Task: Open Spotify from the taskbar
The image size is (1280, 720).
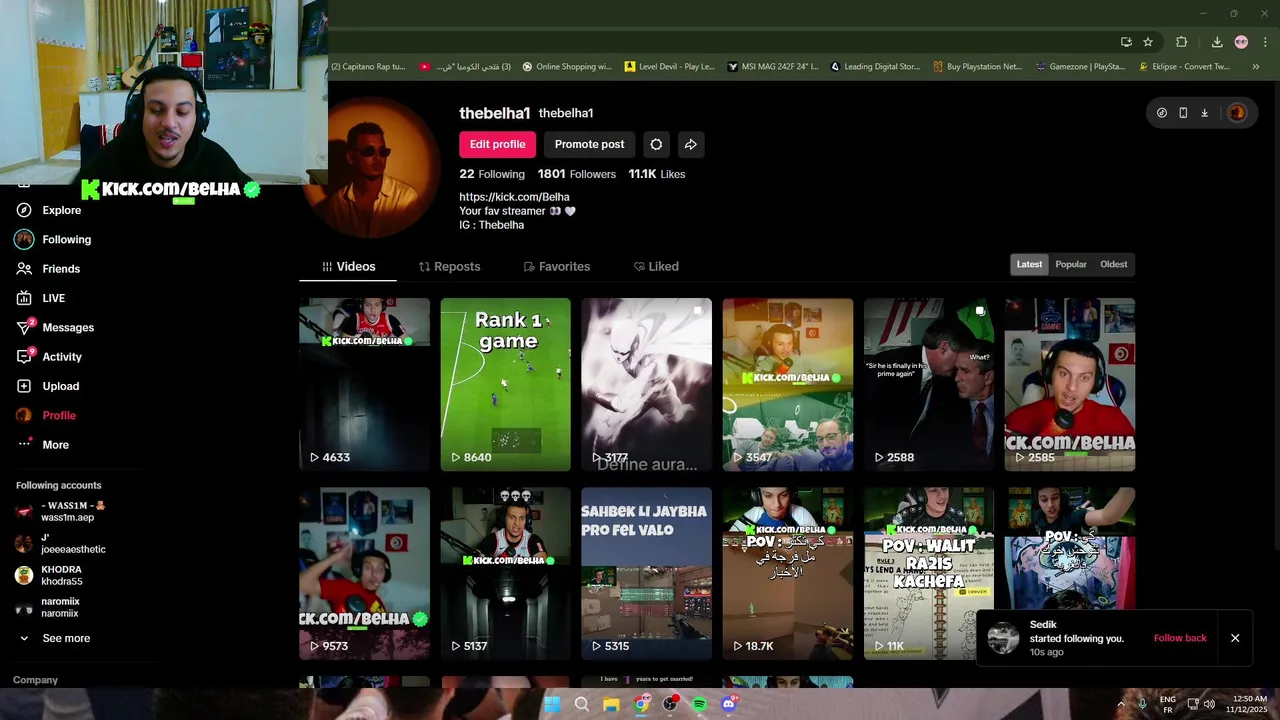Action: click(x=700, y=704)
